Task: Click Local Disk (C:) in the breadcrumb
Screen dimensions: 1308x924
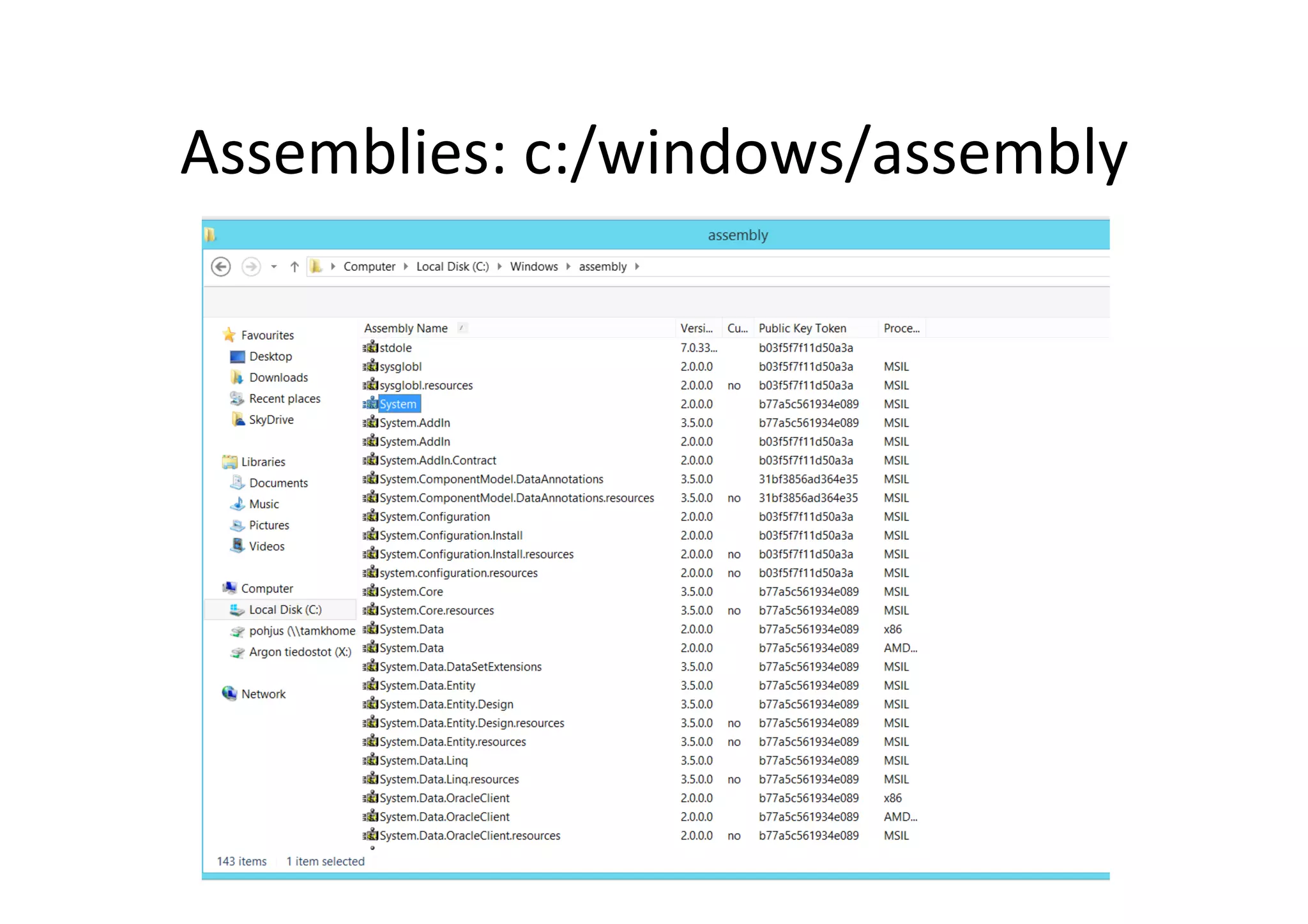Action: click(x=452, y=267)
